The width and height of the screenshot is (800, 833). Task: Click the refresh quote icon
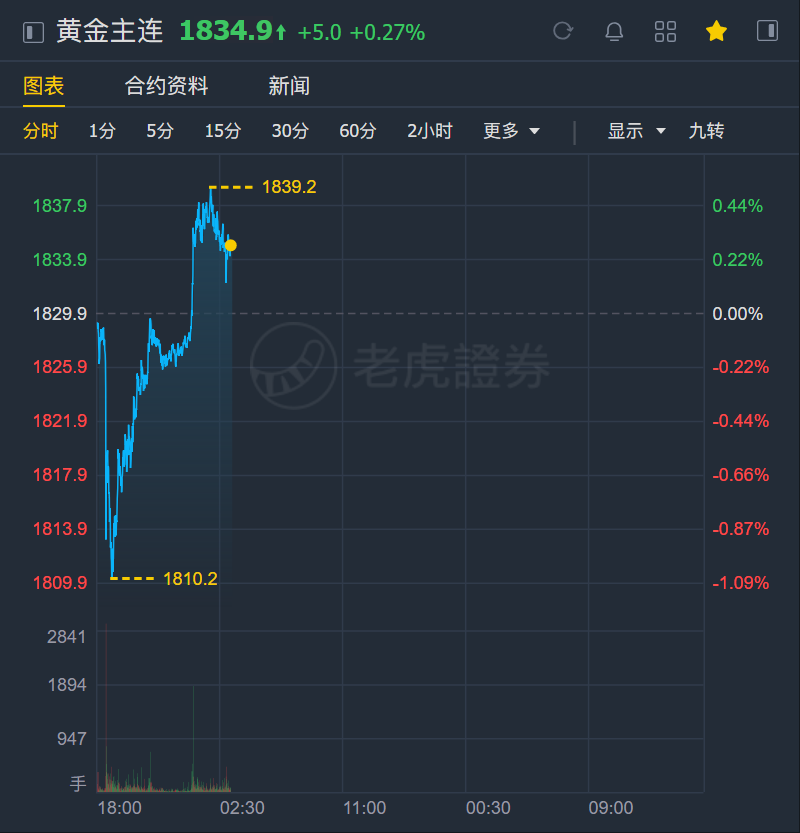[563, 31]
